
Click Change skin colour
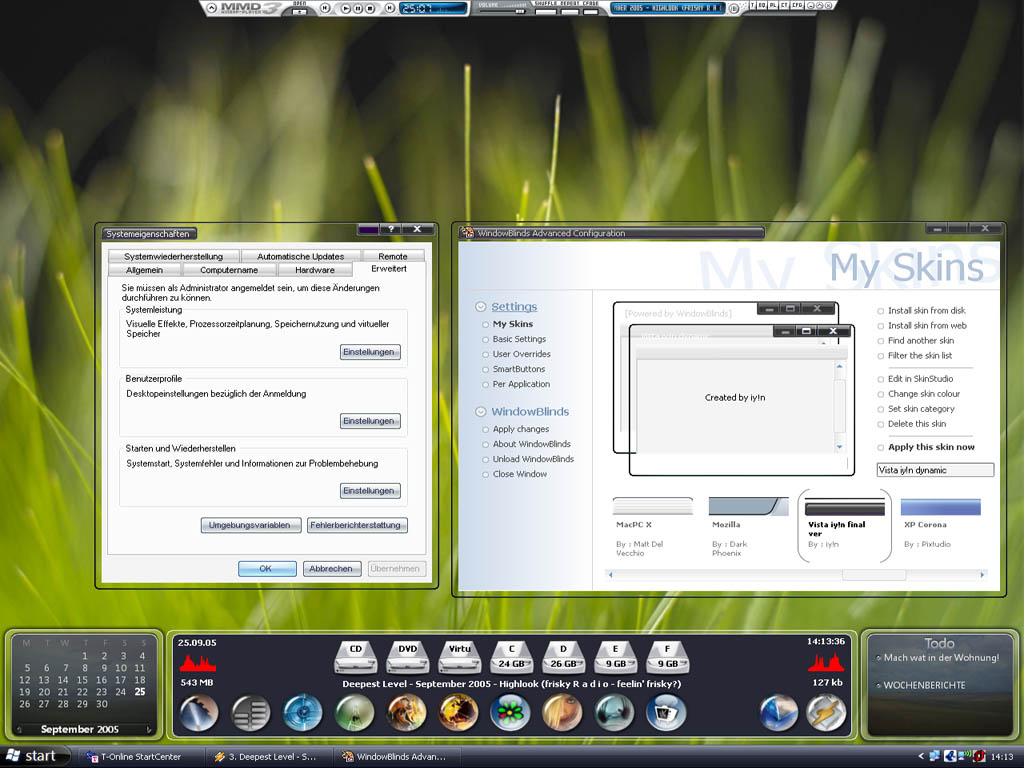(923, 394)
